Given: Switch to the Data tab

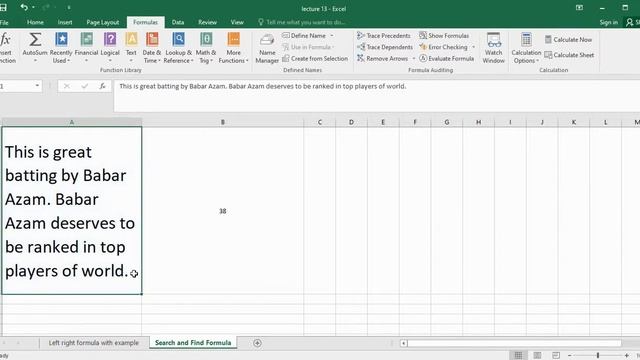Looking at the screenshot, I should (x=178, y=22).
